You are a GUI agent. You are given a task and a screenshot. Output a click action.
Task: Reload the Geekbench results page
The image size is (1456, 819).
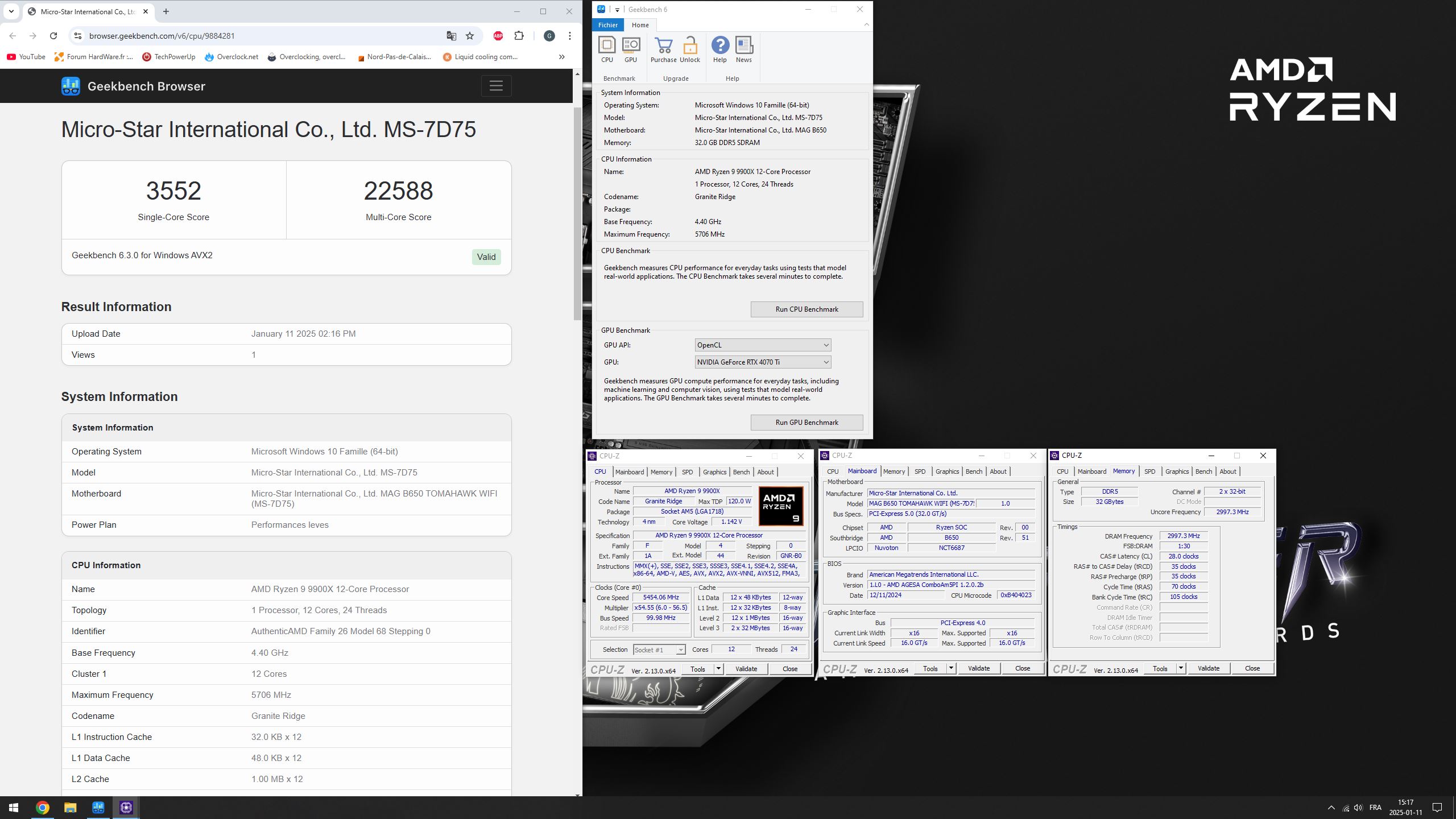(x=53, y=36)
